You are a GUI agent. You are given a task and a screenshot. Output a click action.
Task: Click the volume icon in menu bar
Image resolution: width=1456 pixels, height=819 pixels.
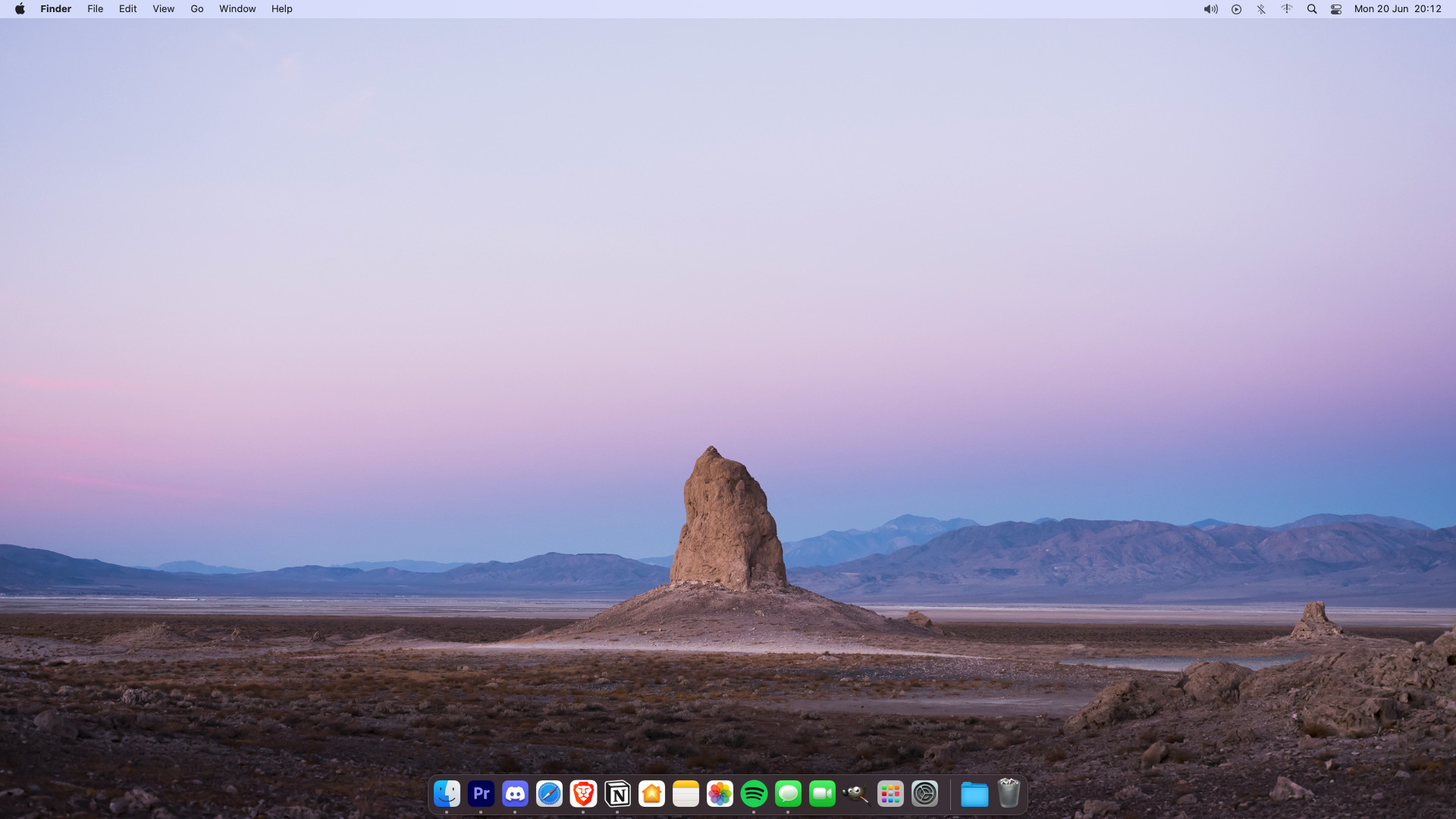[1211, 9]
